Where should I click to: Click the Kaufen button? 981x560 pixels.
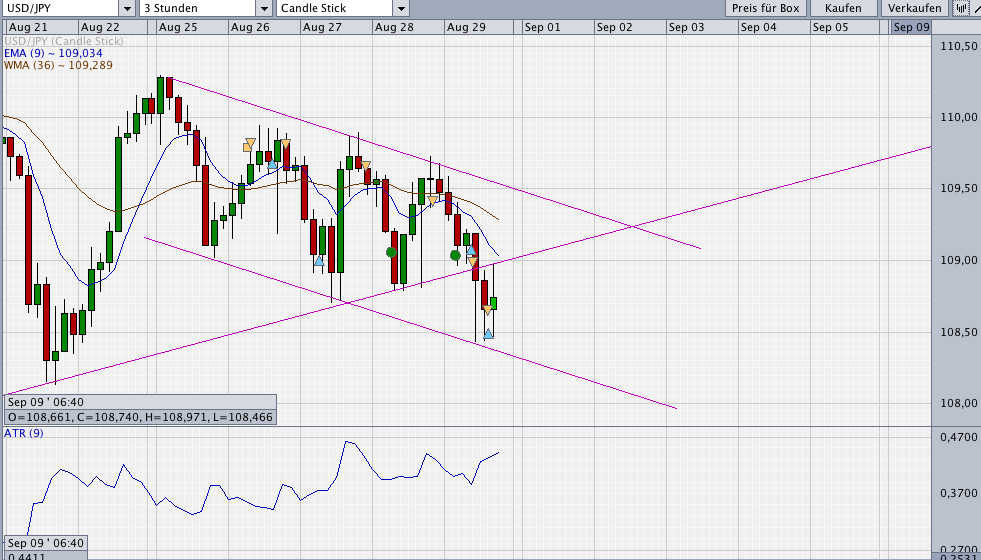click(843, 8)
